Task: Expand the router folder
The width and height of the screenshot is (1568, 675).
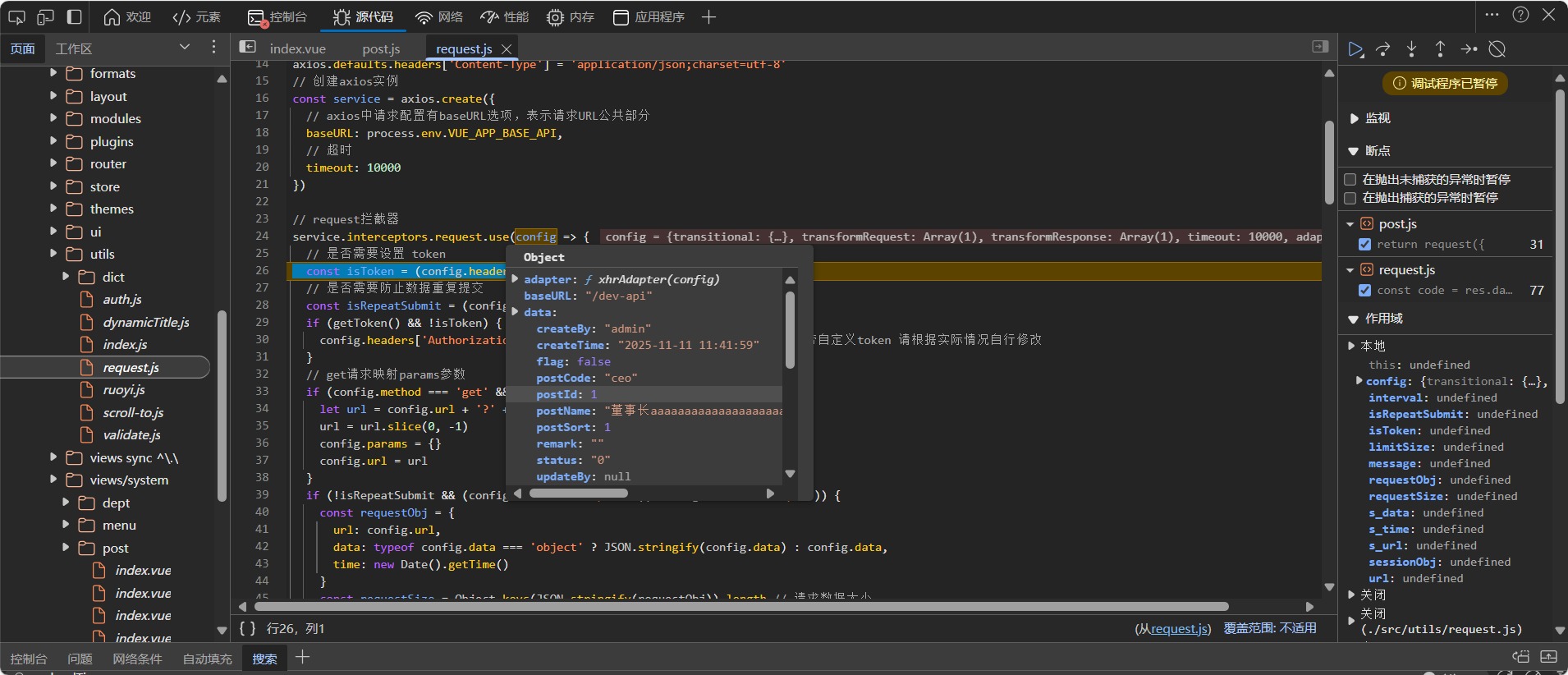Action: coord(53,163)
